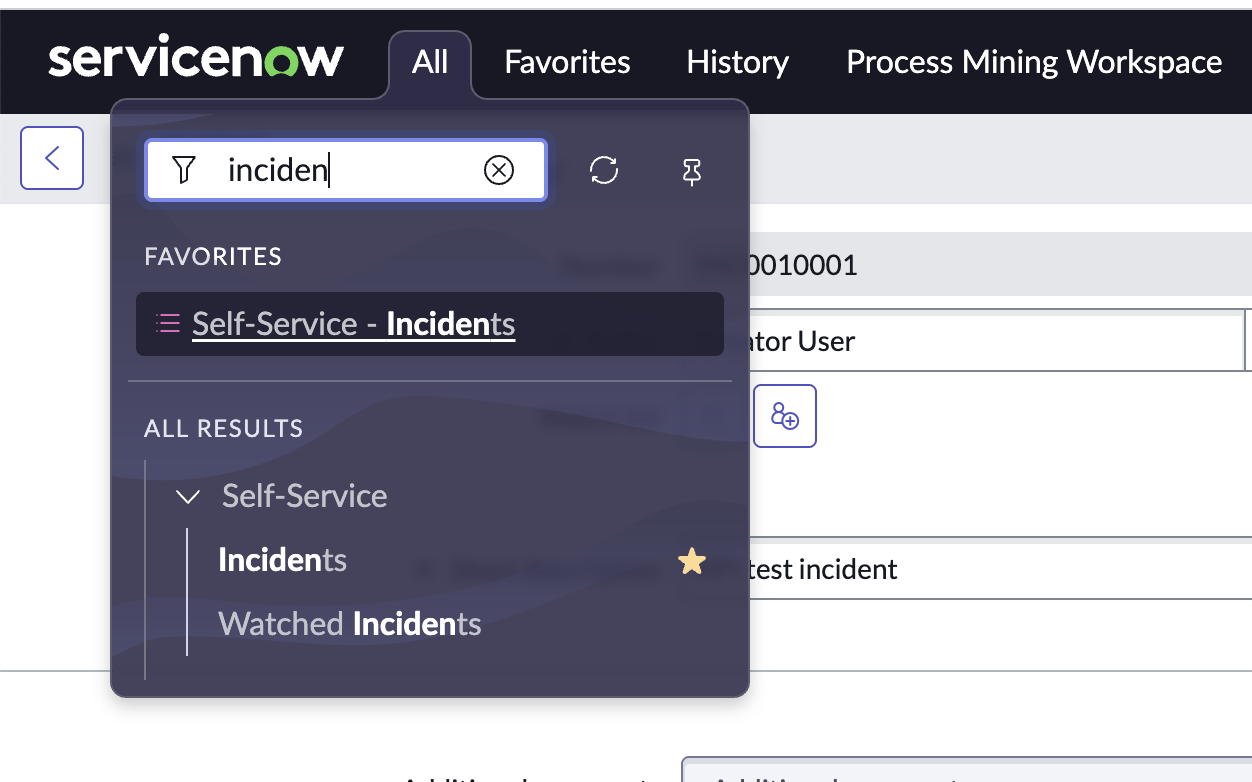Clear the navigation filter text
The width and height of the screenshot is (1252, 782).
click(x=499, y=170)
